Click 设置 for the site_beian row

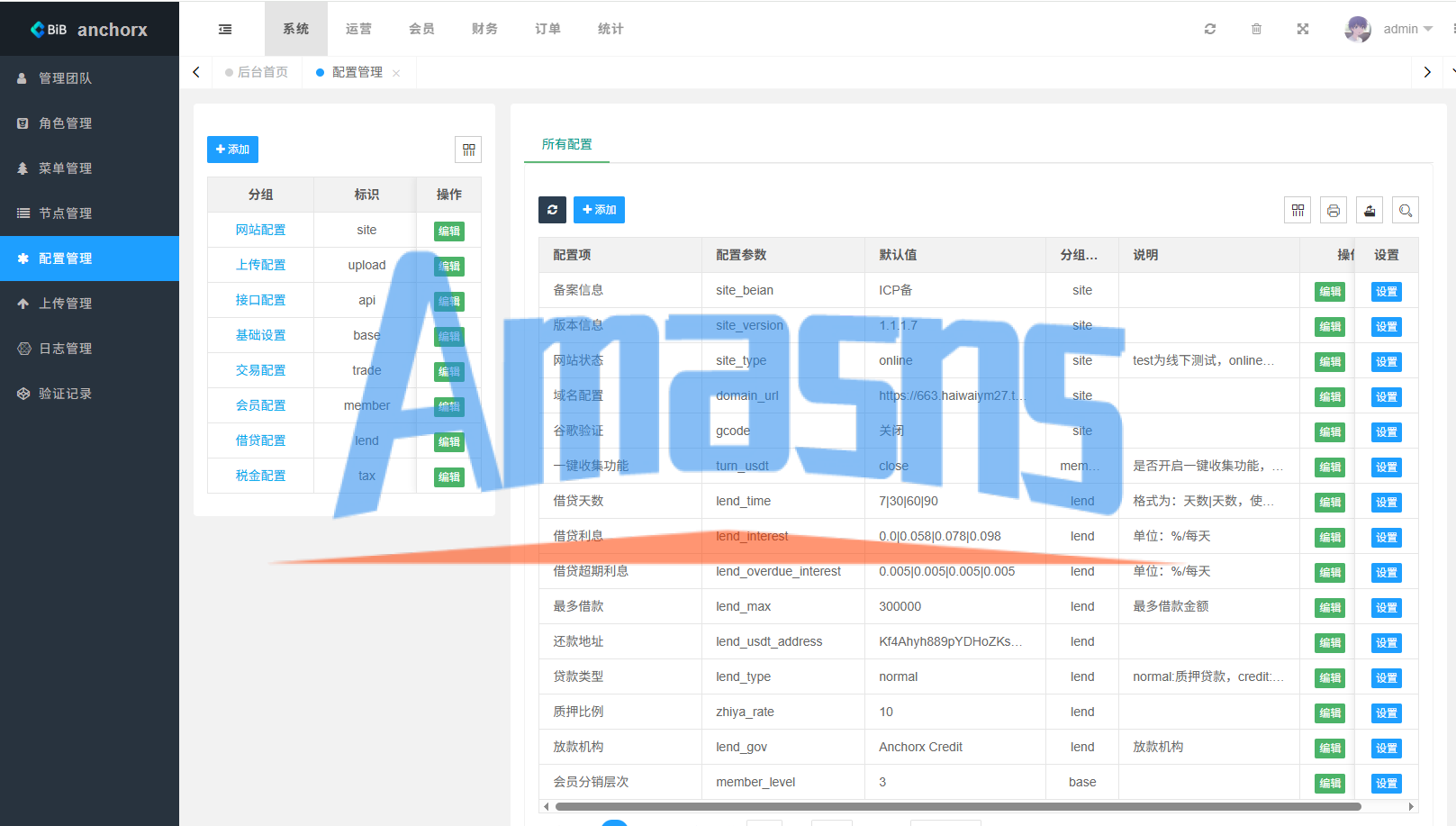point(1387,291)
